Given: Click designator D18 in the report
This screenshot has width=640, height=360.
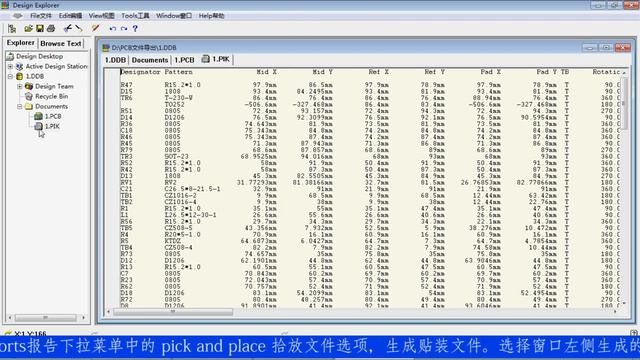Looking at the screenshot, I should point(126,293).
